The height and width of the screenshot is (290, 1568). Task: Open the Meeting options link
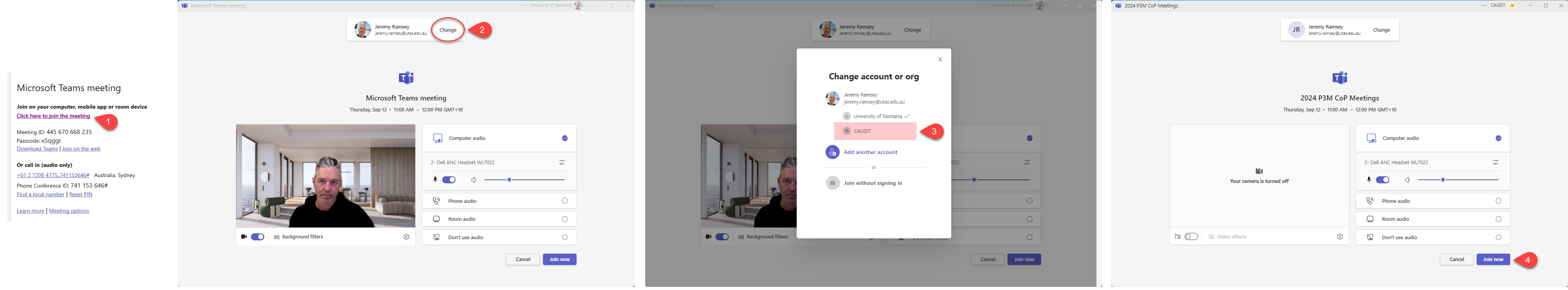click(x=69, y=211)
